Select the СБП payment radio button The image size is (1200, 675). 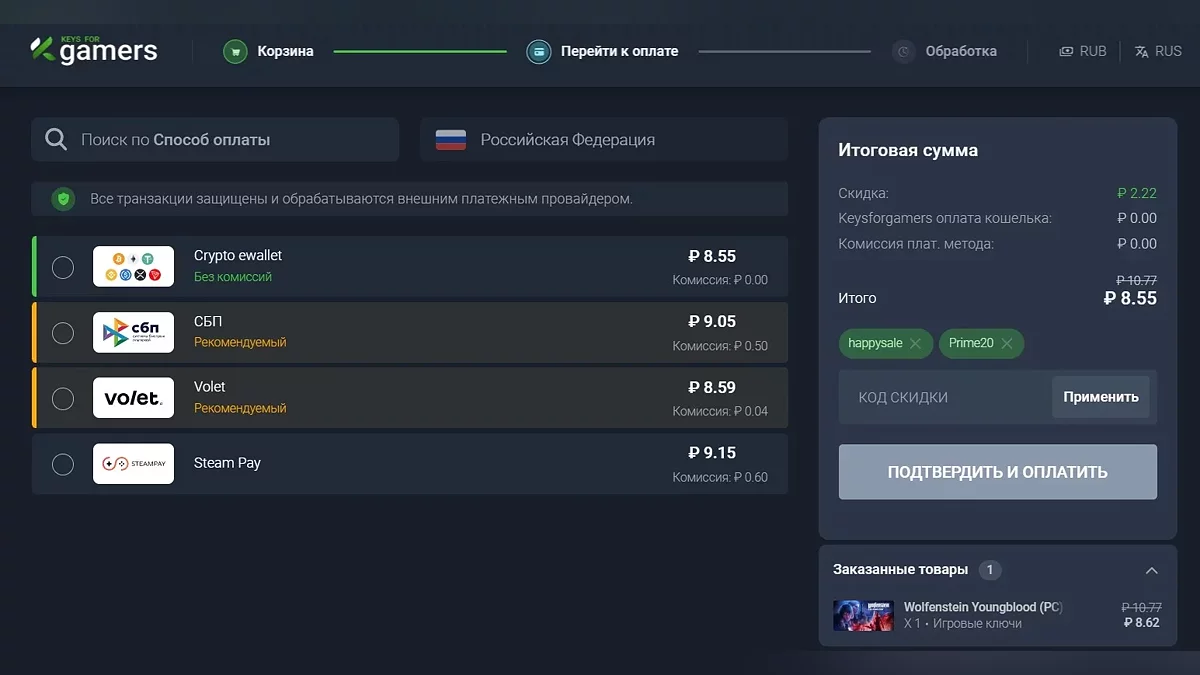63,333
